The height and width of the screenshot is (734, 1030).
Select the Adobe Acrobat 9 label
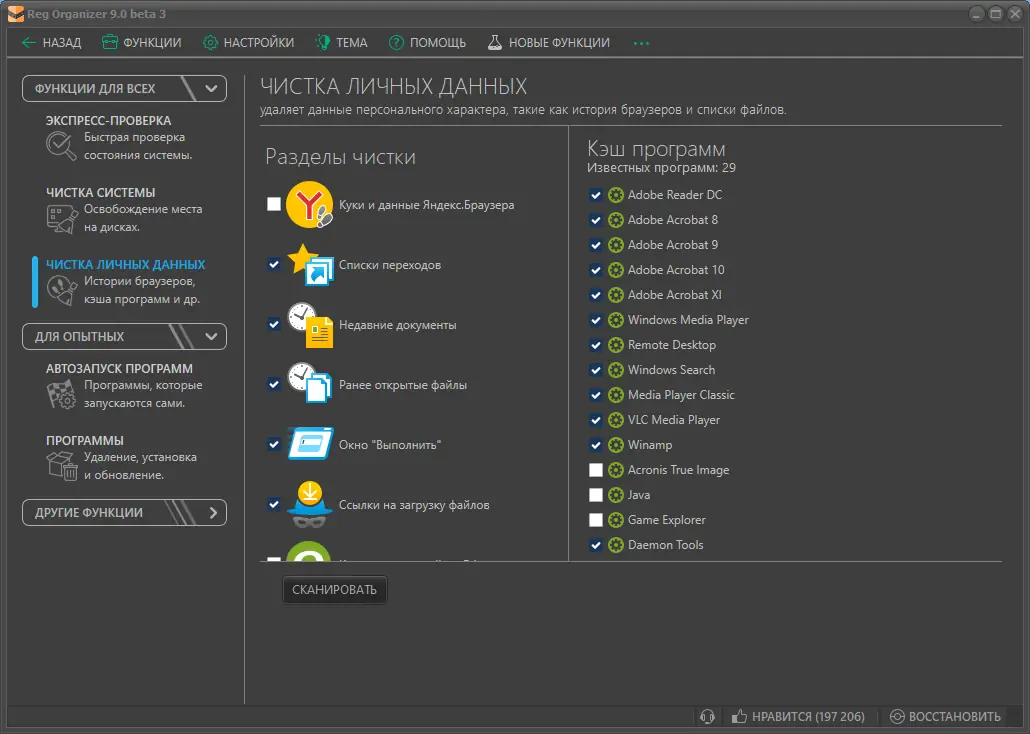673,245
